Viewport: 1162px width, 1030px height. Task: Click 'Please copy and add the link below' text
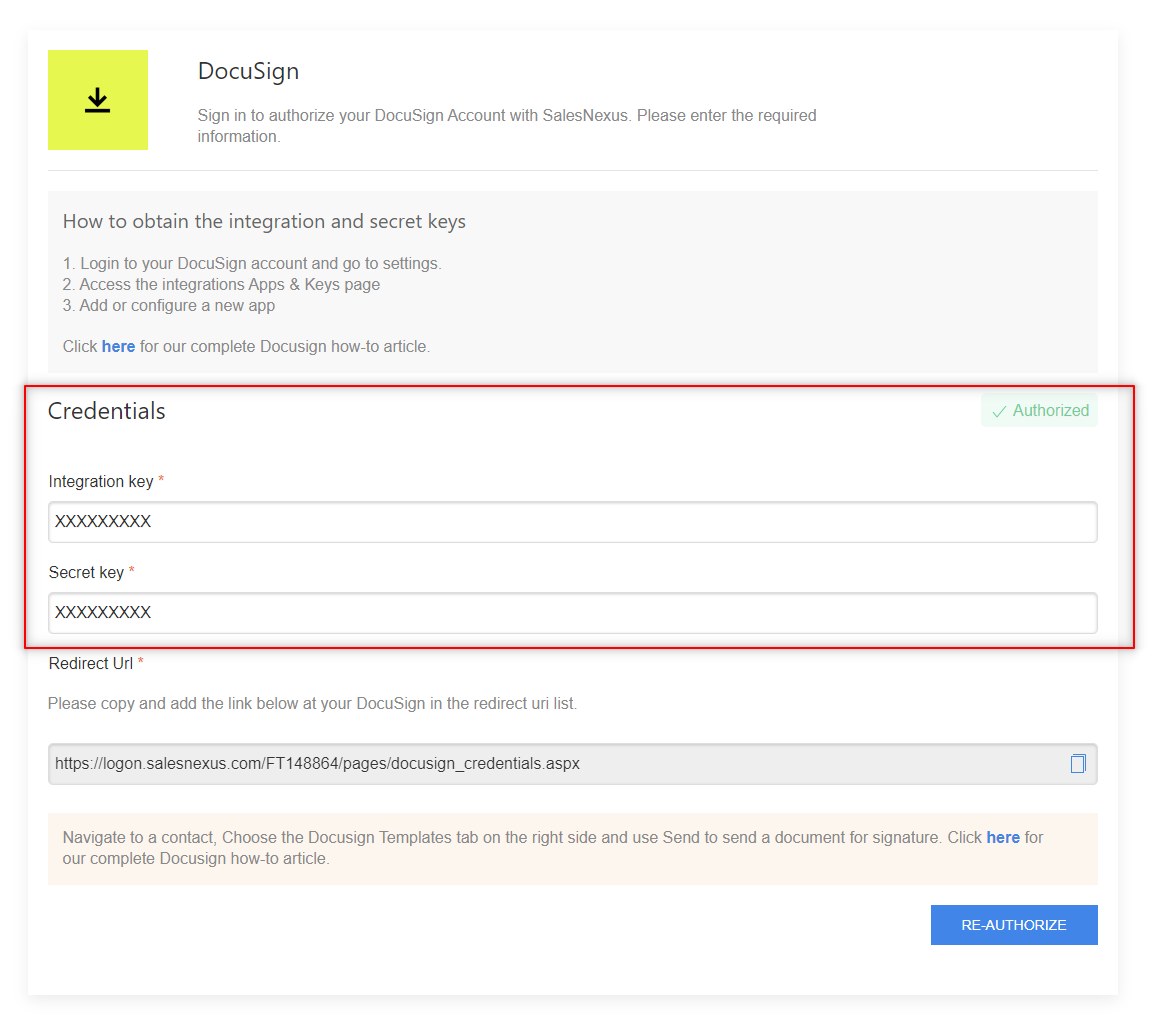(x=312, y=704)
